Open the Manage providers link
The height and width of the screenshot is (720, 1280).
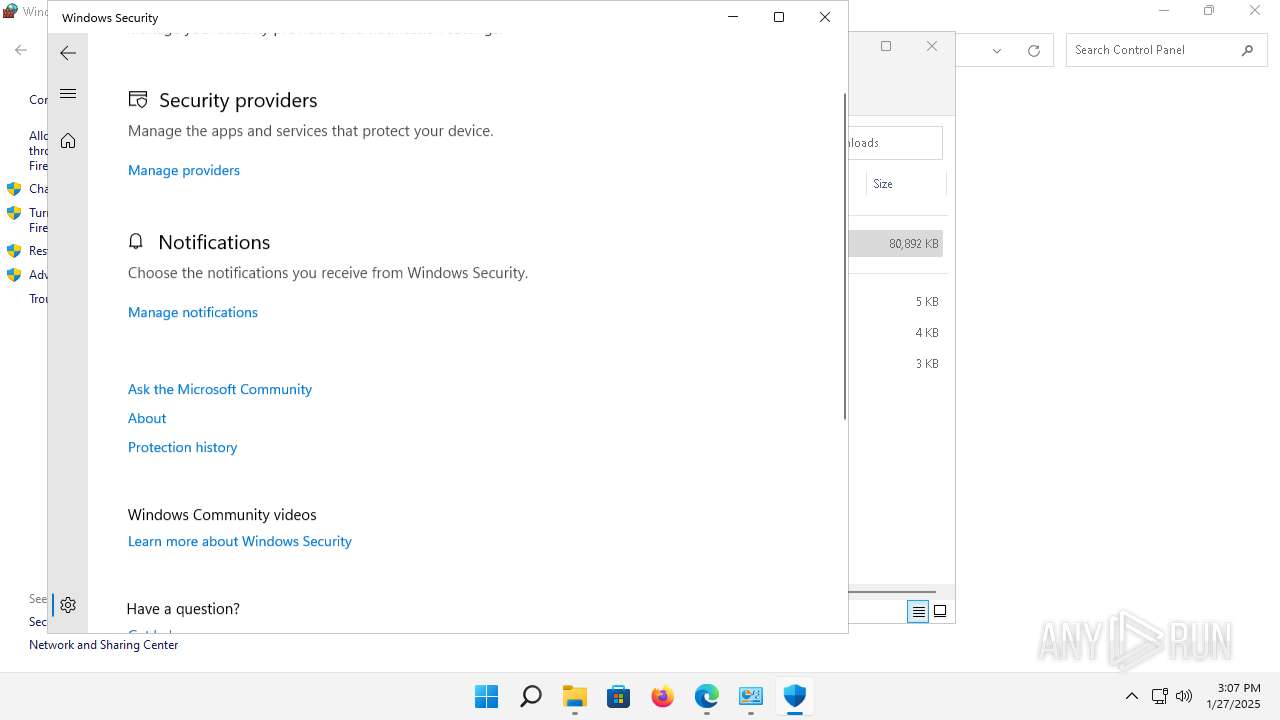click(184, 170)
